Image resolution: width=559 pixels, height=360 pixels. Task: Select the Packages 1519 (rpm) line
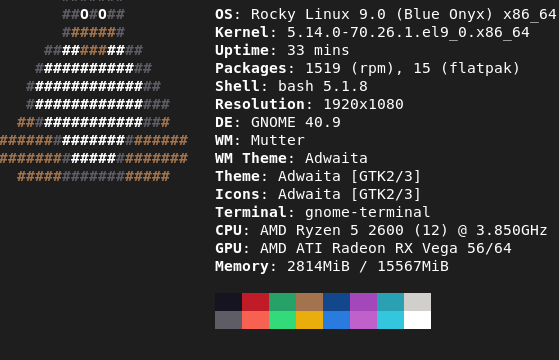pyautogui.click(x=368, y=68)
